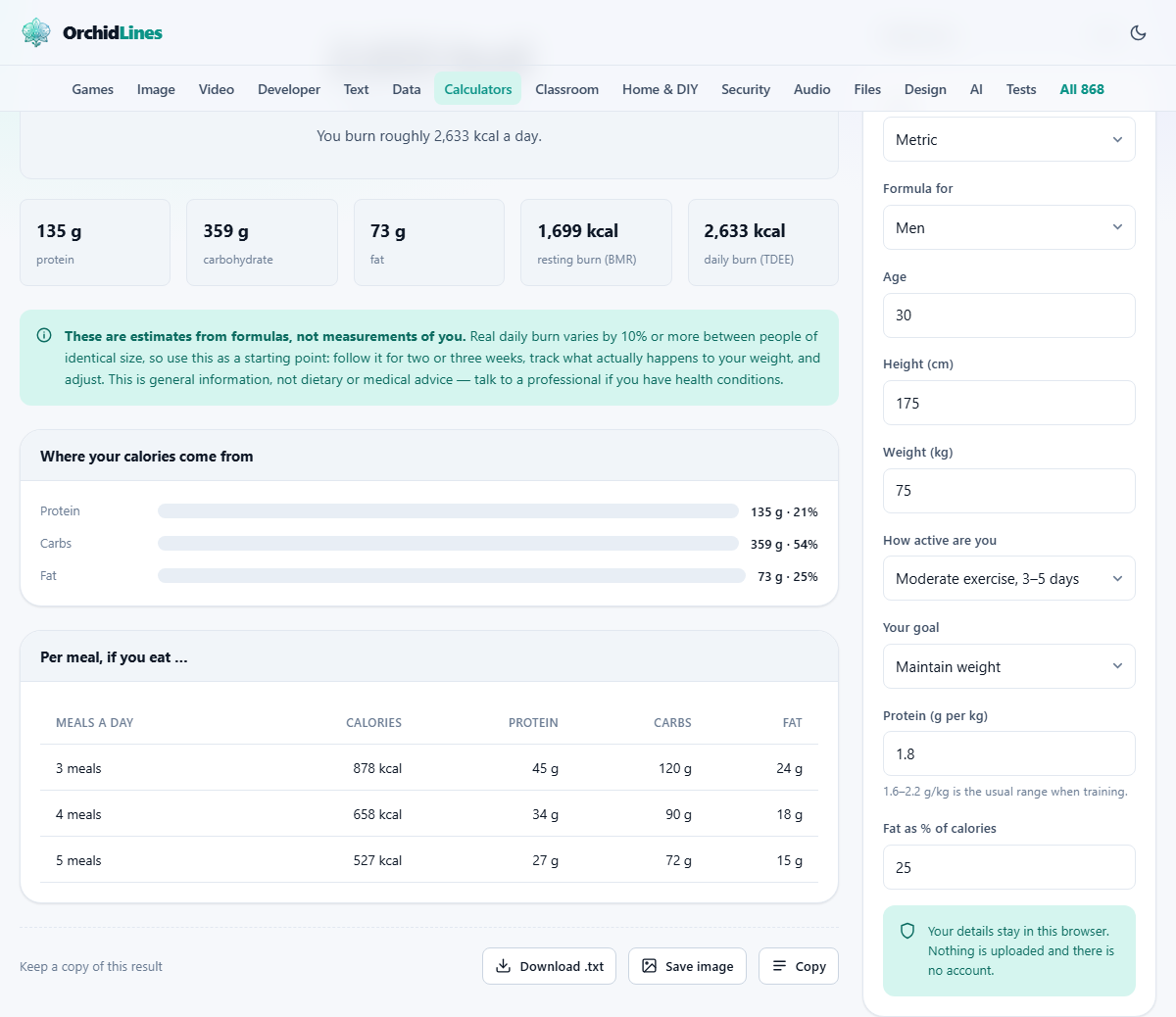This screenshot has height=1017, width=1176.
Task: Click the 120 g carbs cell
Action: (x=675, y=768)
